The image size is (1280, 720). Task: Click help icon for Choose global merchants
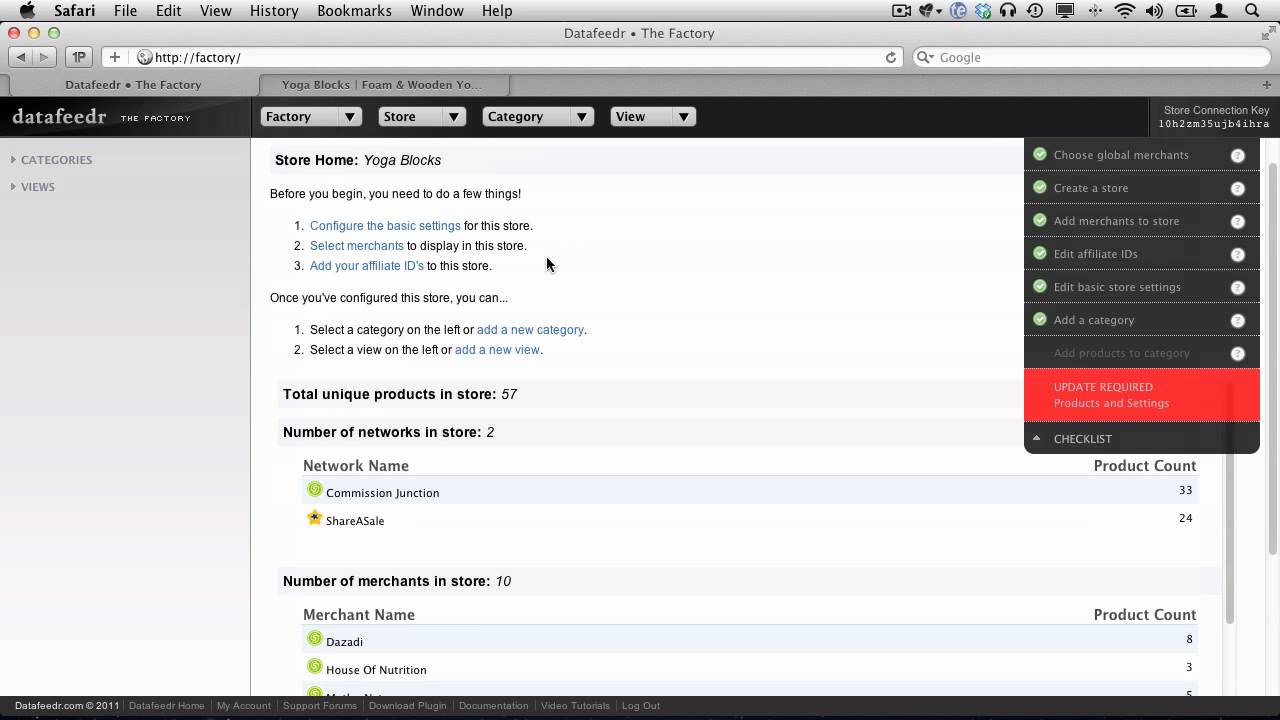1237,155
